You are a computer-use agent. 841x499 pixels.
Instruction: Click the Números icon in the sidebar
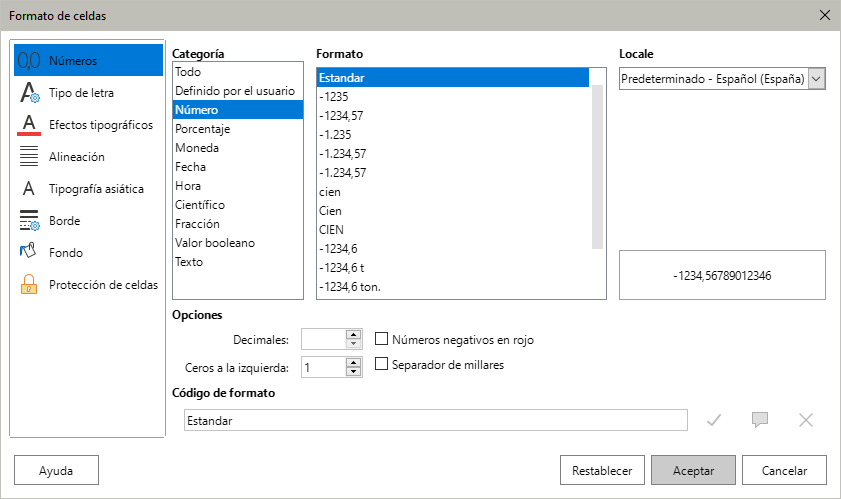pos(29,61)
